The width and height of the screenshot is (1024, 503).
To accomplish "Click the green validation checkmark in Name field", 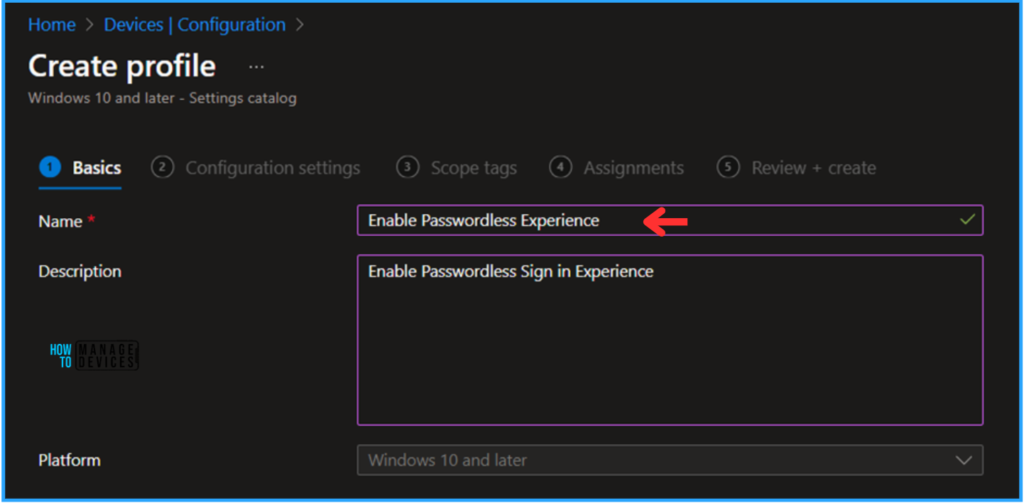I will (967, 219).
